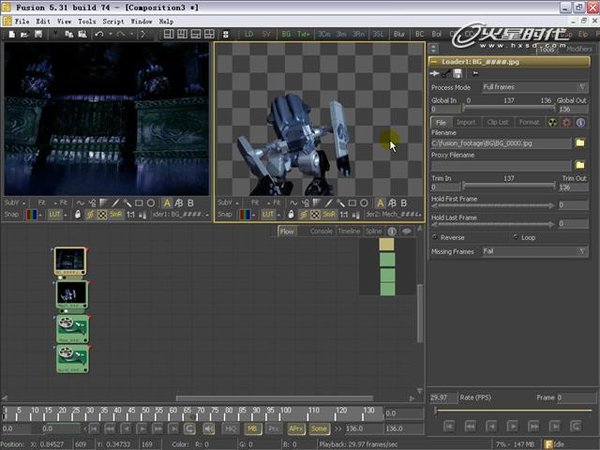Open the Import tab in Loader controls

click(466, 122)
